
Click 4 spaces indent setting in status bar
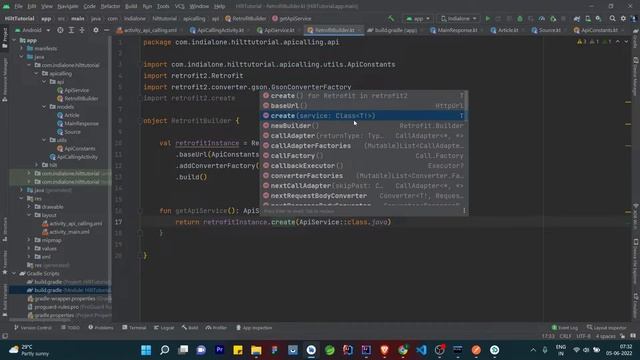point(605,336)
